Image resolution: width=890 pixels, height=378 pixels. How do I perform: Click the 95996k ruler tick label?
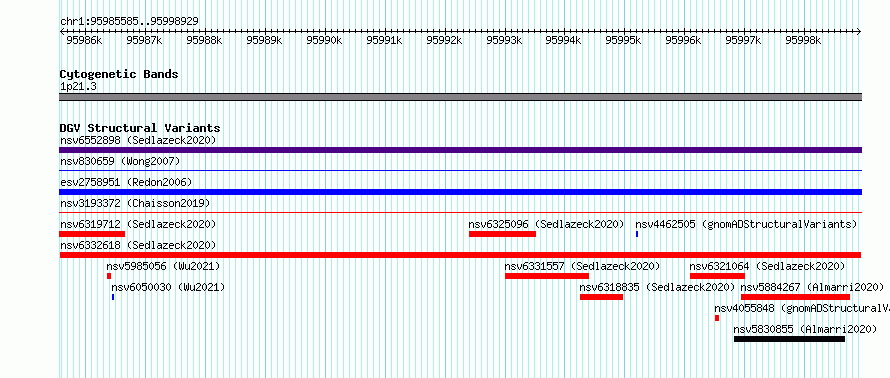(683, 40)
